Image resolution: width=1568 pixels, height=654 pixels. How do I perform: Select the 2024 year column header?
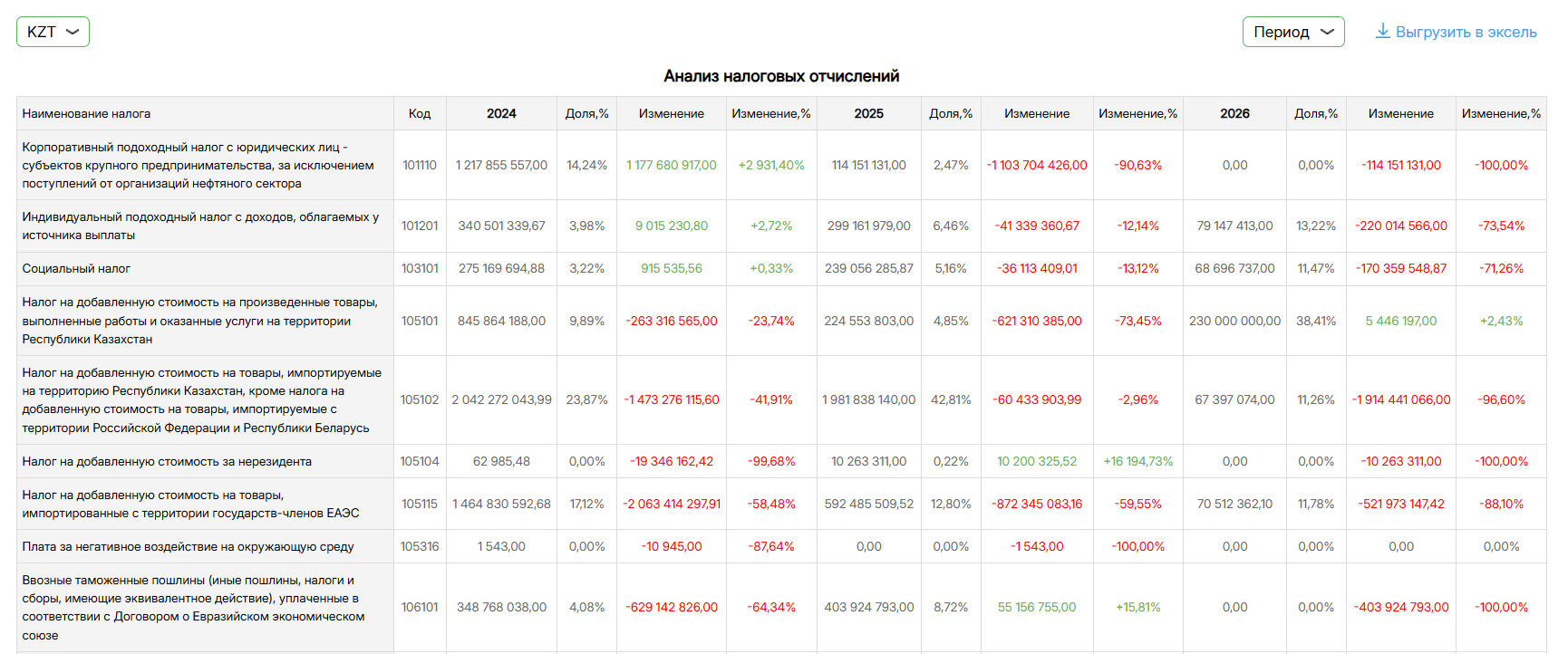[501, 113]
